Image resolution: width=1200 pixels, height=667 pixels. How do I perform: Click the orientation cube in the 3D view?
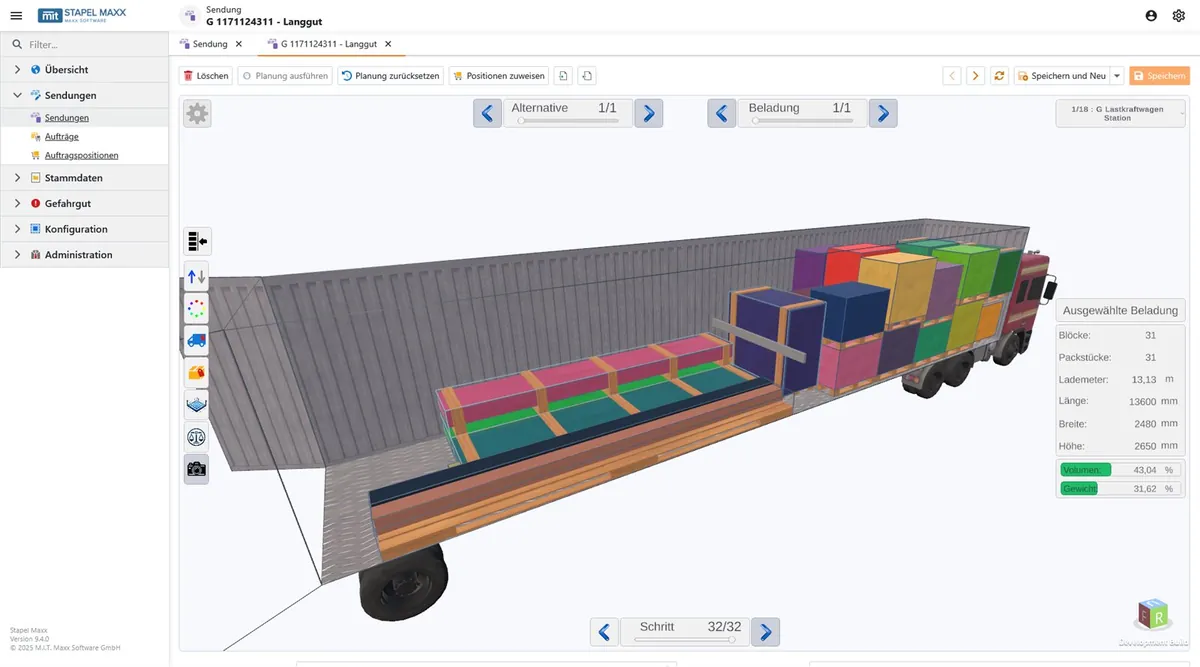[x=1154, y=613]
